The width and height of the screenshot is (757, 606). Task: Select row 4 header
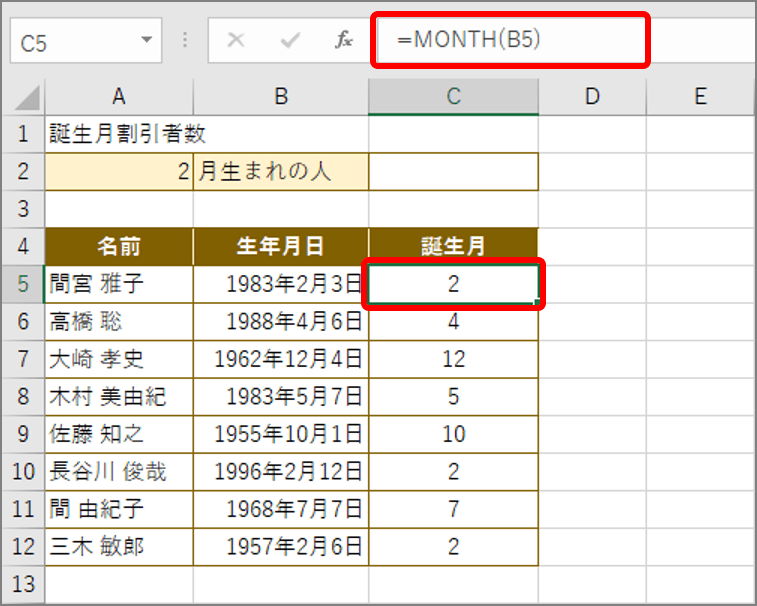click(23, 247)
